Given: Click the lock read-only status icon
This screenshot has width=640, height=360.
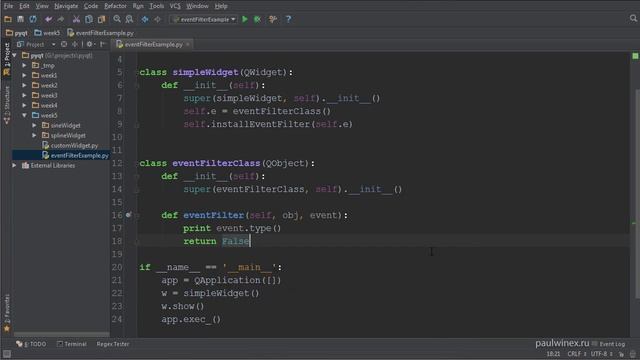Looking at the screenshot, I should [622, 354].
